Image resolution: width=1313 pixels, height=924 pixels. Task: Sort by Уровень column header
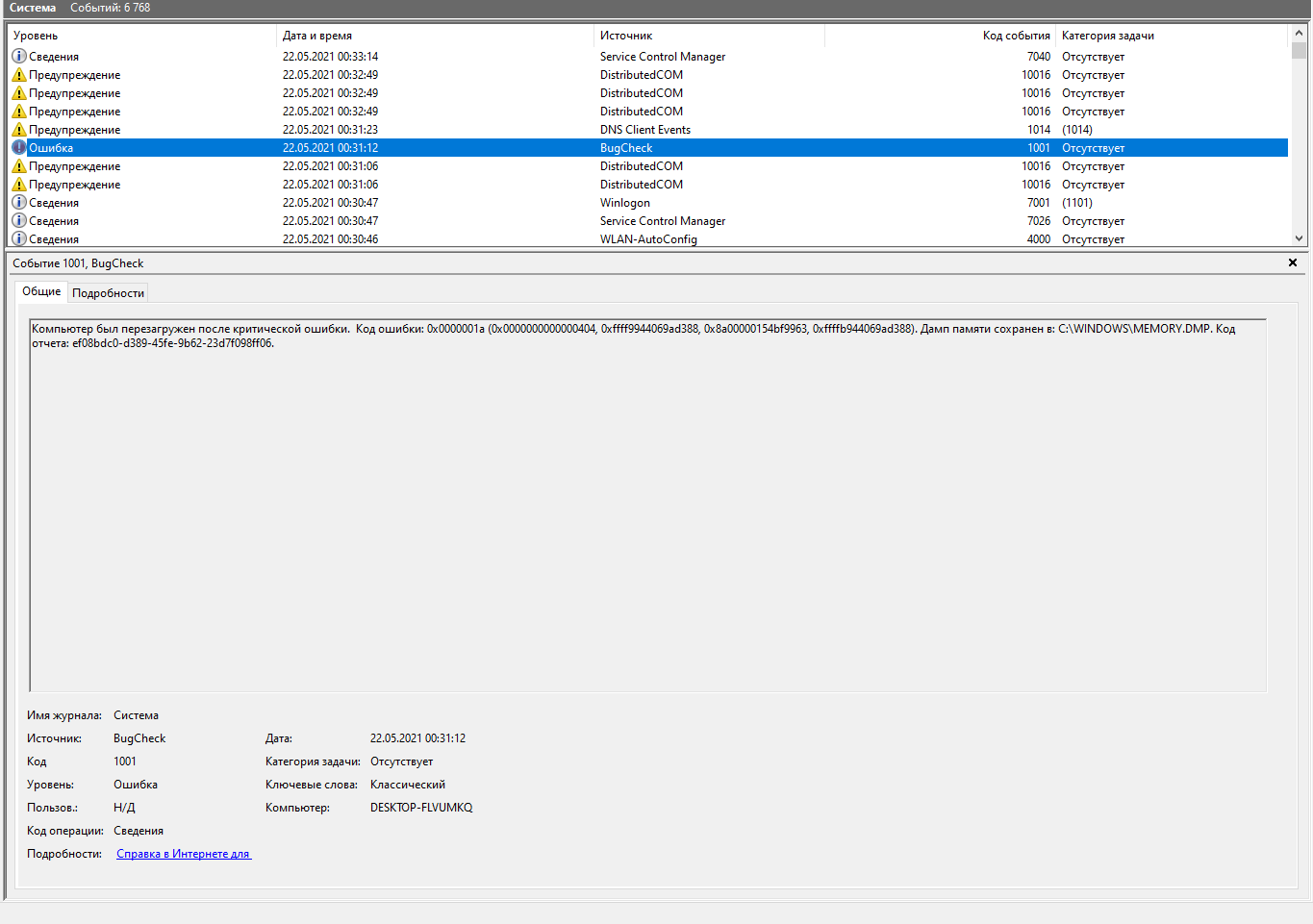(x=142, y=36)
